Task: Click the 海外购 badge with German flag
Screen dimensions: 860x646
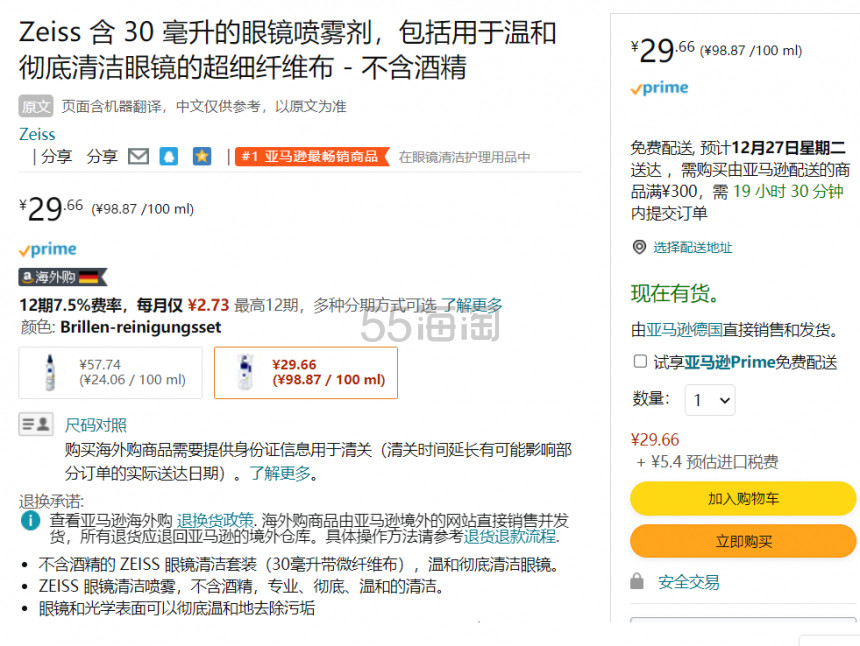Action: tap(63, 277)
